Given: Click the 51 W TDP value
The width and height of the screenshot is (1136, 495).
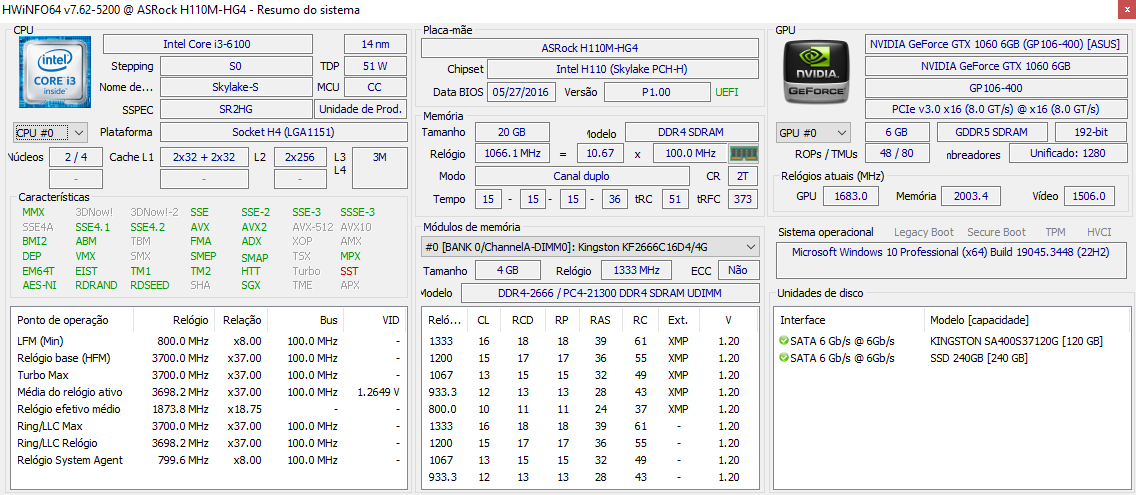Looking at the screenshot, I should (375, 66).
